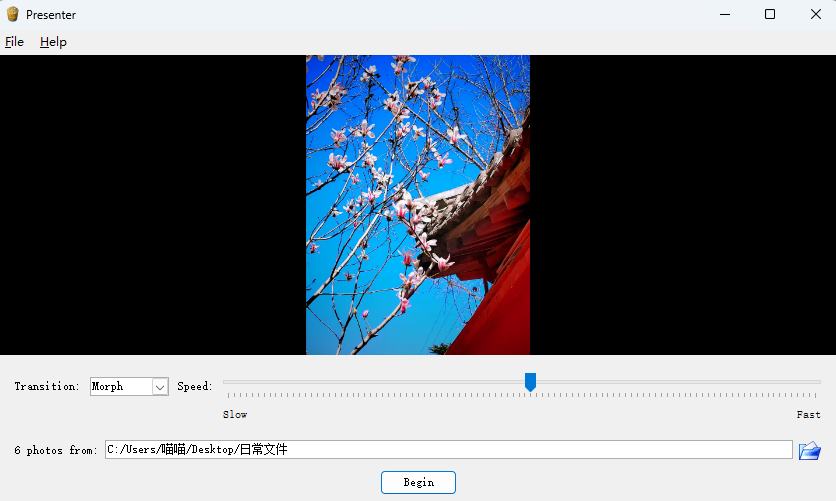Click the black area left of the photo

click(x=152, y=205)
